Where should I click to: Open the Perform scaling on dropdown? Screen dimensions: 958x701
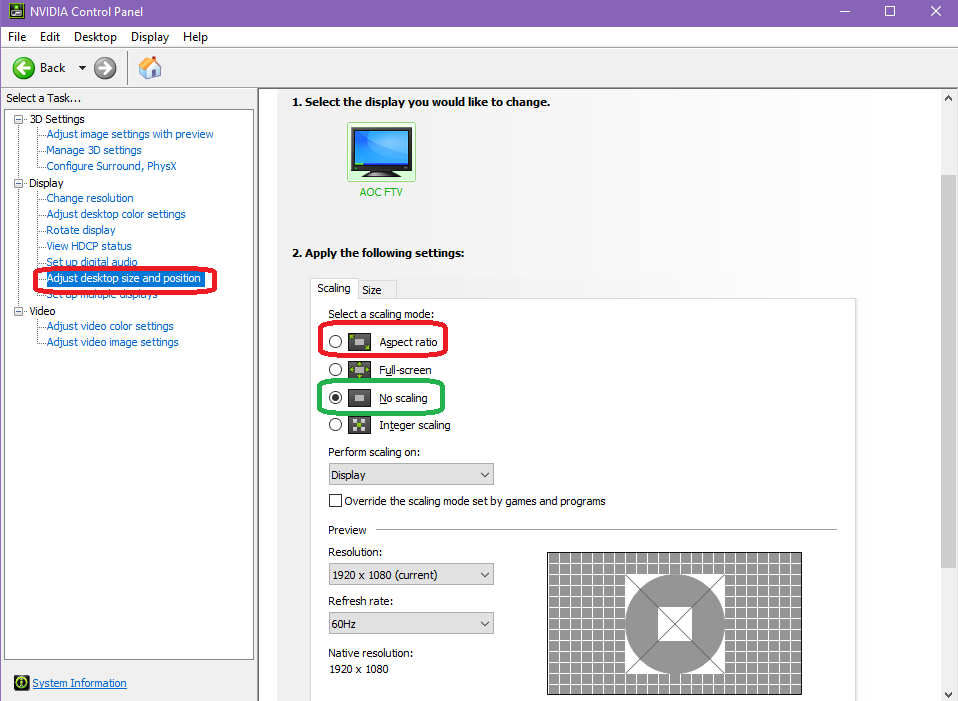410,475
